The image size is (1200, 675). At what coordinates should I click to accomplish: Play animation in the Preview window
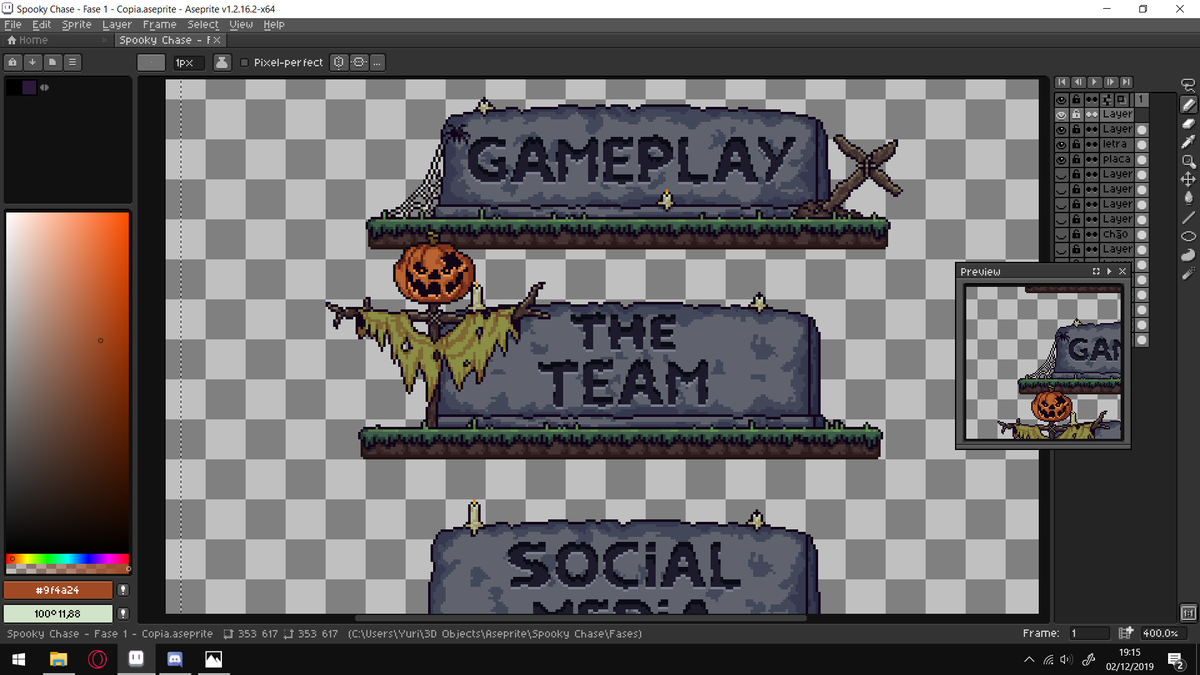click(1109, 272)
